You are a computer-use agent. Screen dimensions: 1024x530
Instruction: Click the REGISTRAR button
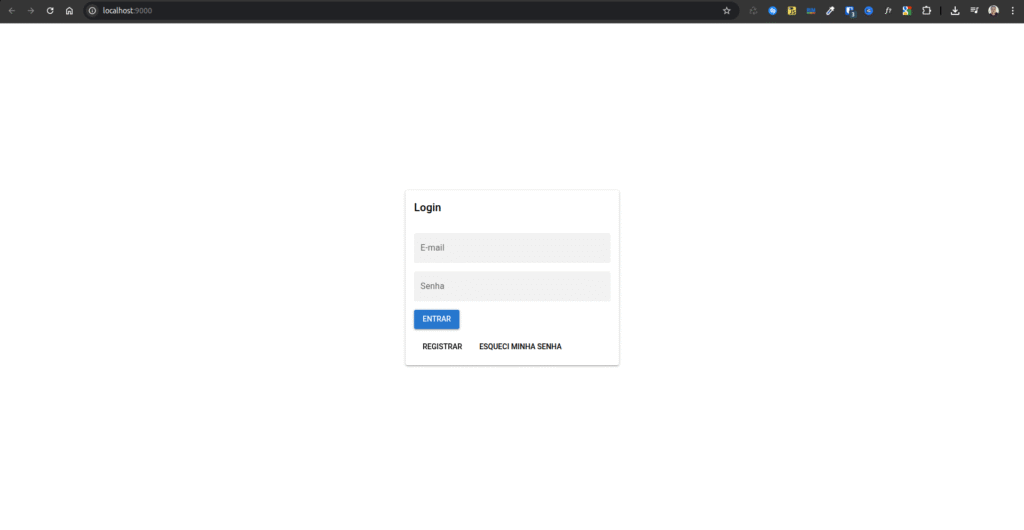pos(442,347)
